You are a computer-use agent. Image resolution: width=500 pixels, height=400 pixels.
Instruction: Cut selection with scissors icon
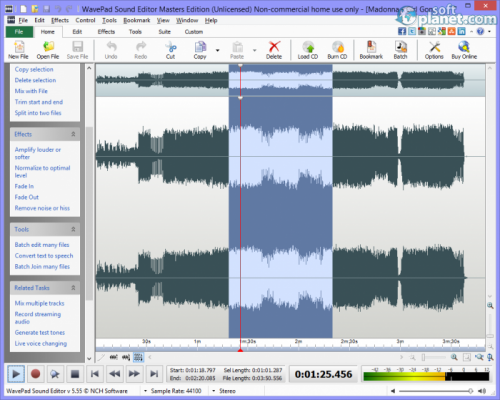coord(171,50)
